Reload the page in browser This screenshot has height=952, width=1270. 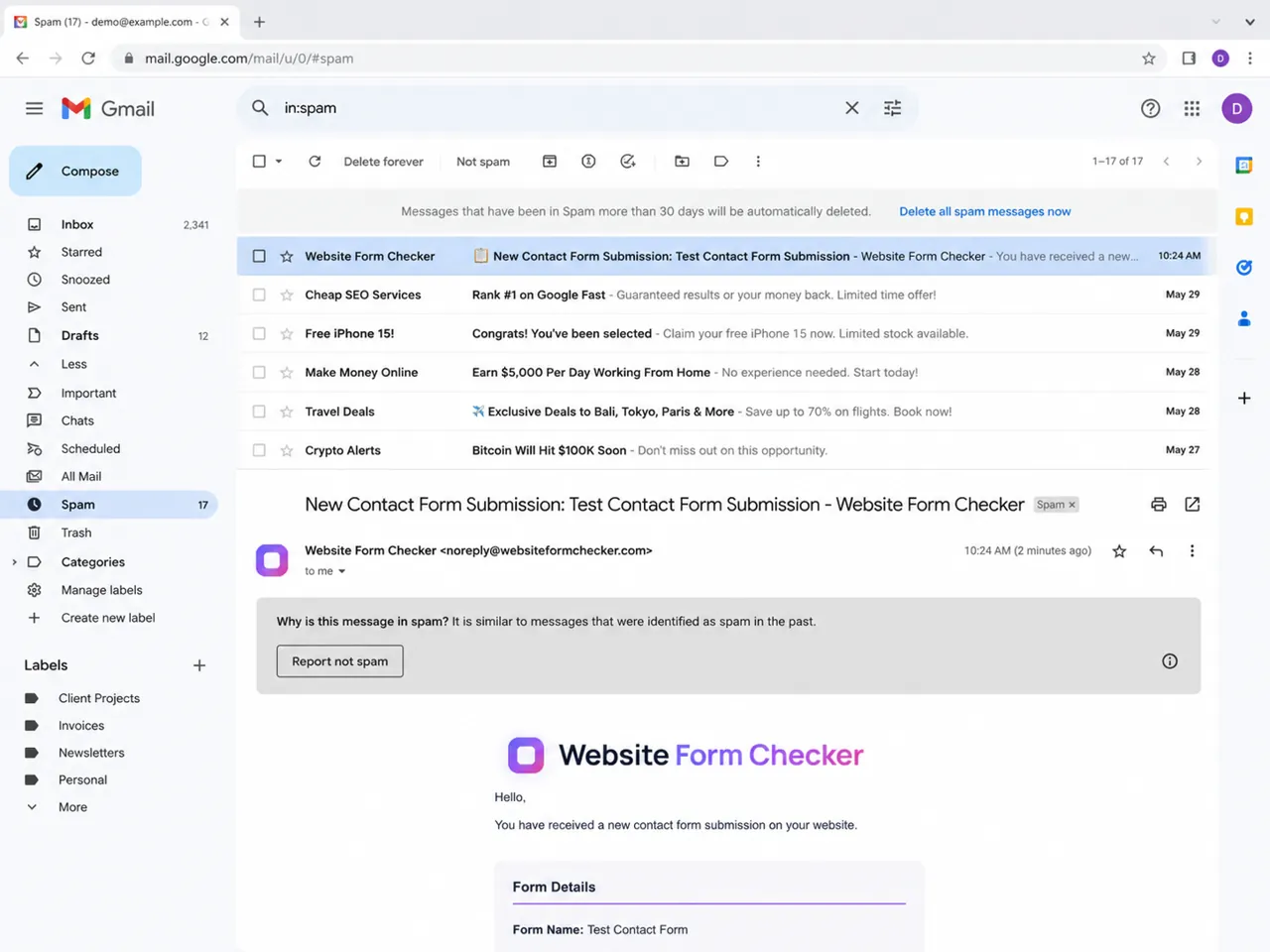(88, 59)
